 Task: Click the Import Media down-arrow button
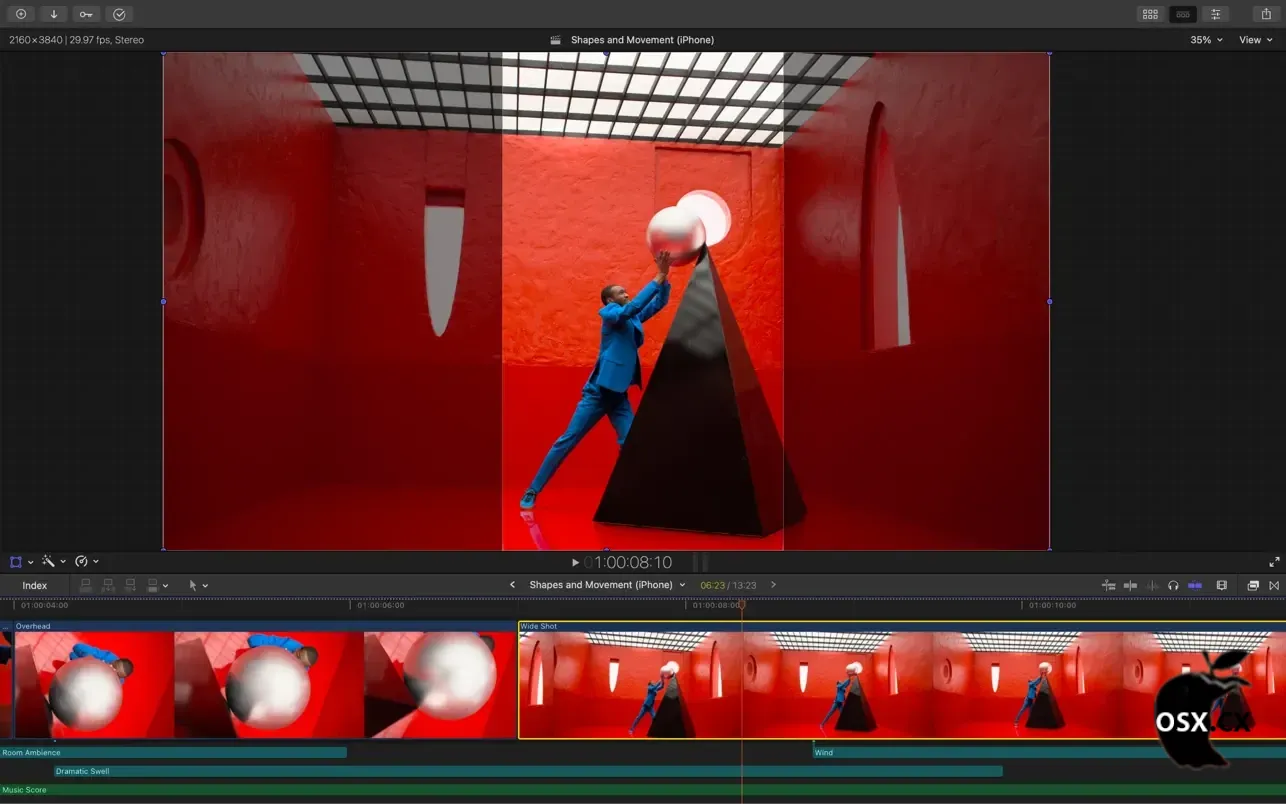click(53, 14)
